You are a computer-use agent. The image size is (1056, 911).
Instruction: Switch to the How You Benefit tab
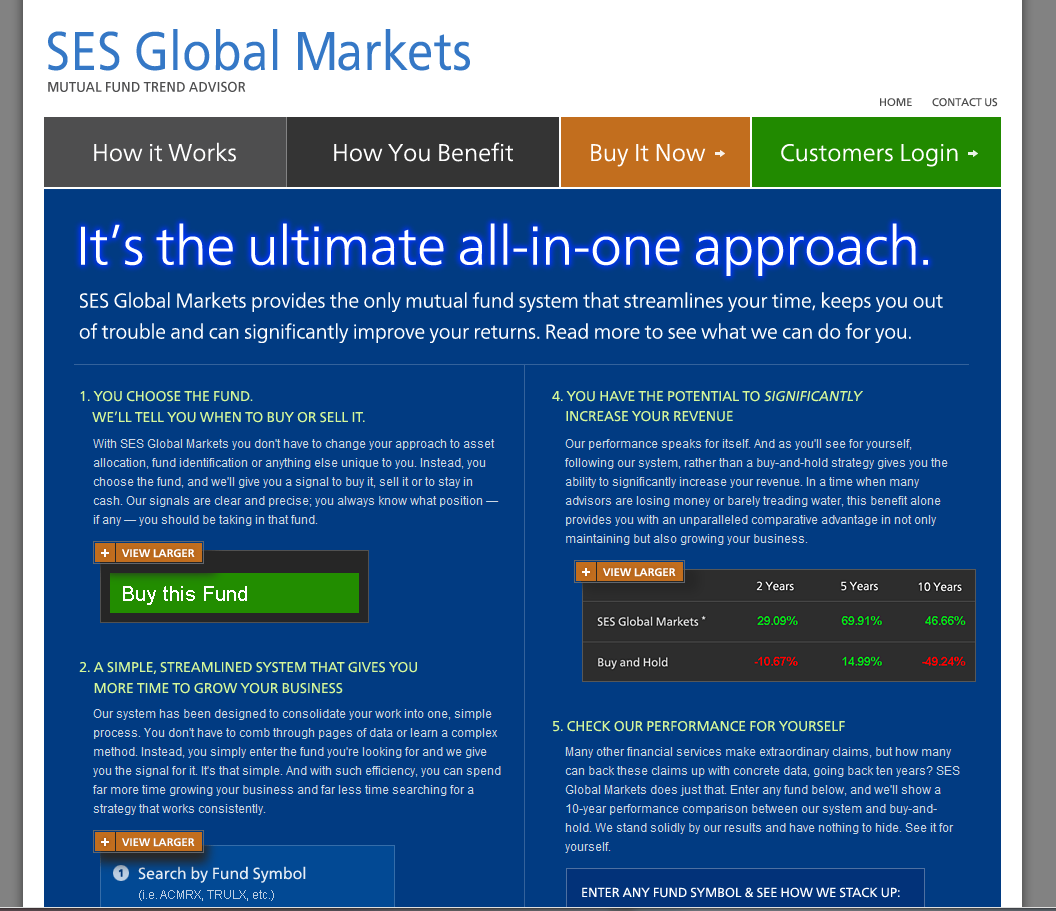pyautogui.click(x=422, y=153)
